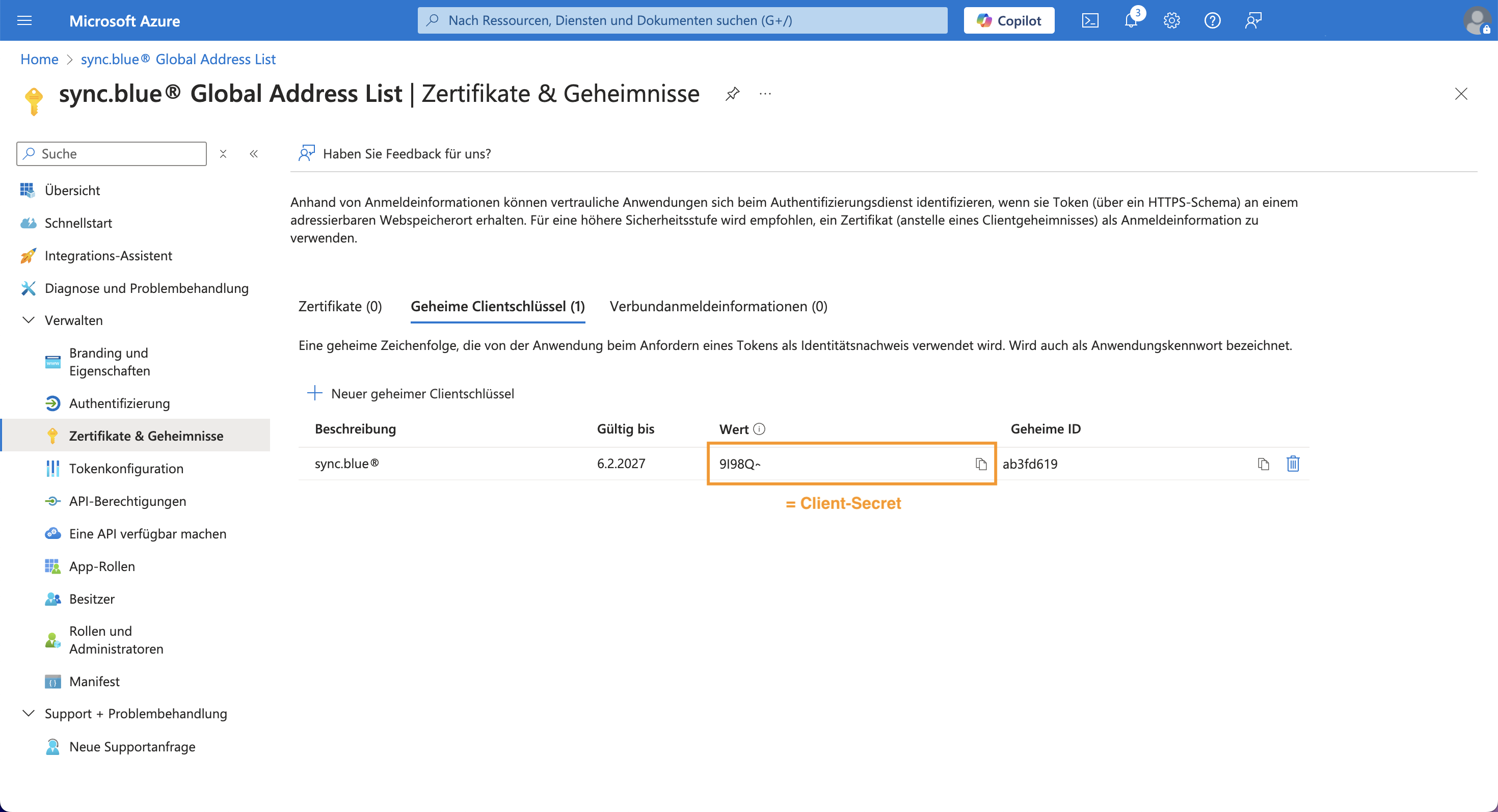
Task: Click plus icon for new client secret
Action: 314,393
